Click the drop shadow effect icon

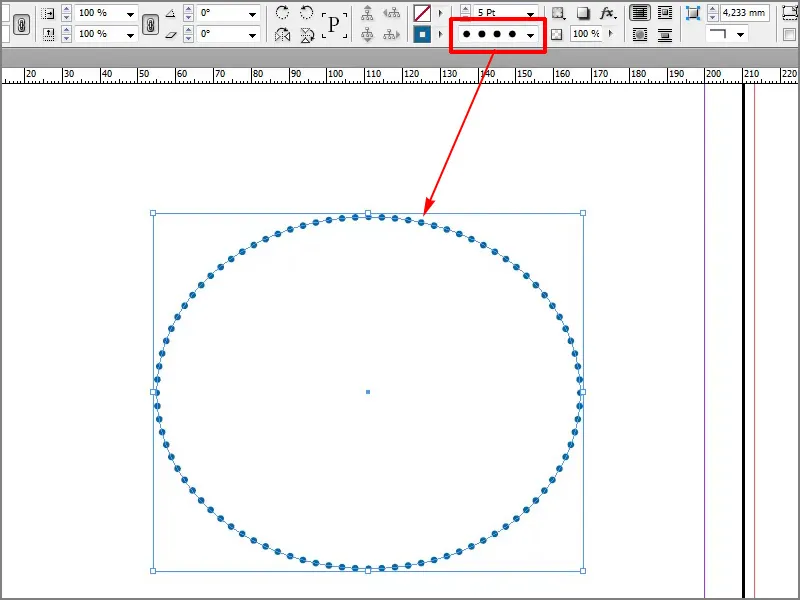582,11
